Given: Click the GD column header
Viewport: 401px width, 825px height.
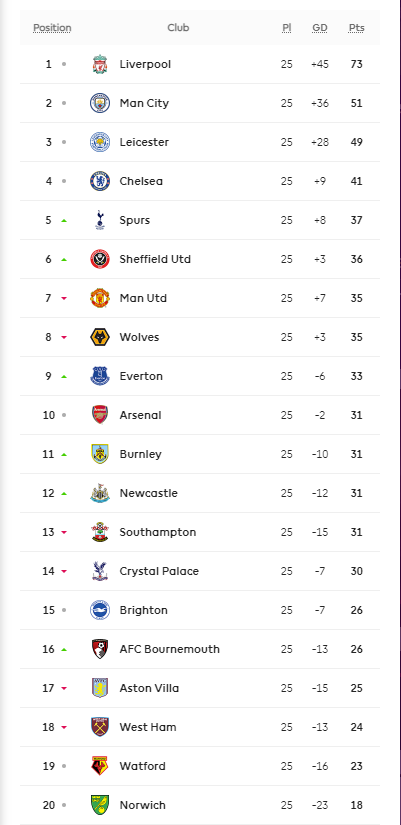Looking at the screenshot, I should 319,28.
